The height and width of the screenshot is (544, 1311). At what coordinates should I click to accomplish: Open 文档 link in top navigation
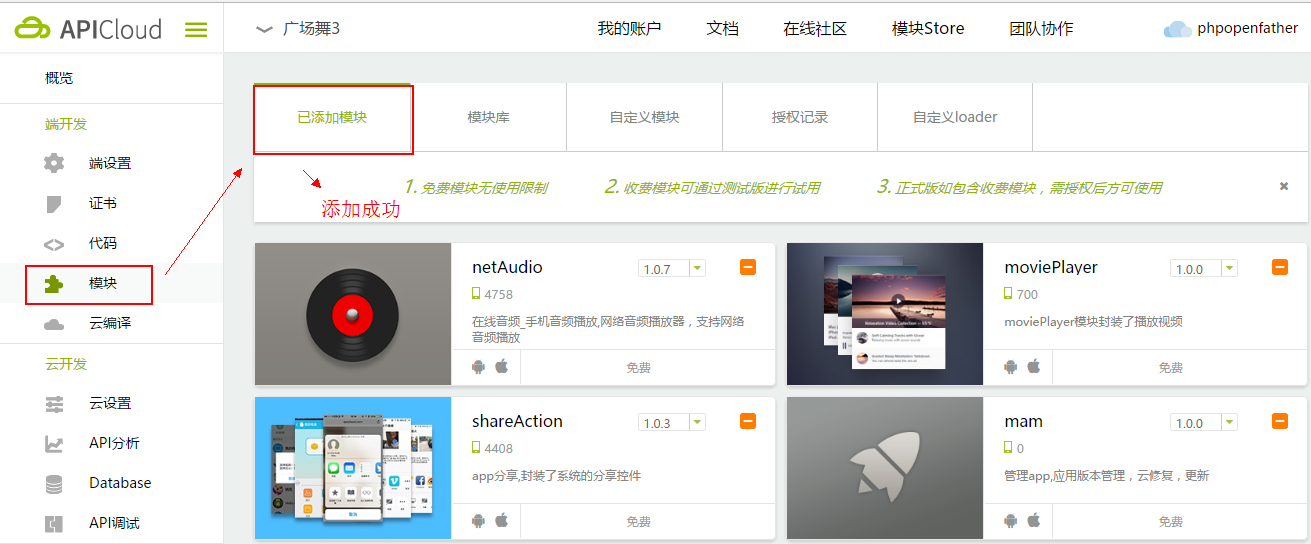coord(722,29)
